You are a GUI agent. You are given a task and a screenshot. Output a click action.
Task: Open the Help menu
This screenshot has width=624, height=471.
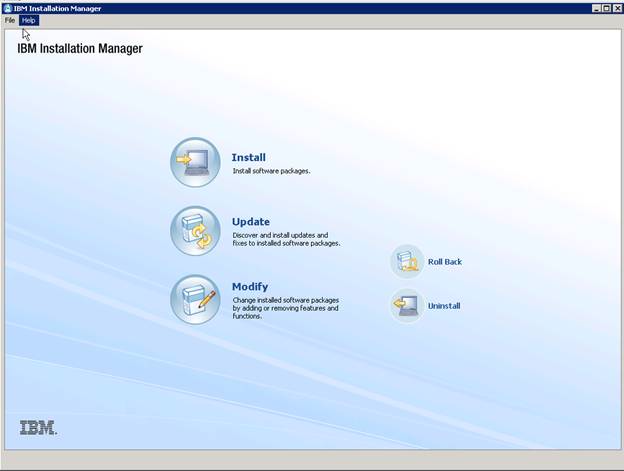[x=28, y=20]
